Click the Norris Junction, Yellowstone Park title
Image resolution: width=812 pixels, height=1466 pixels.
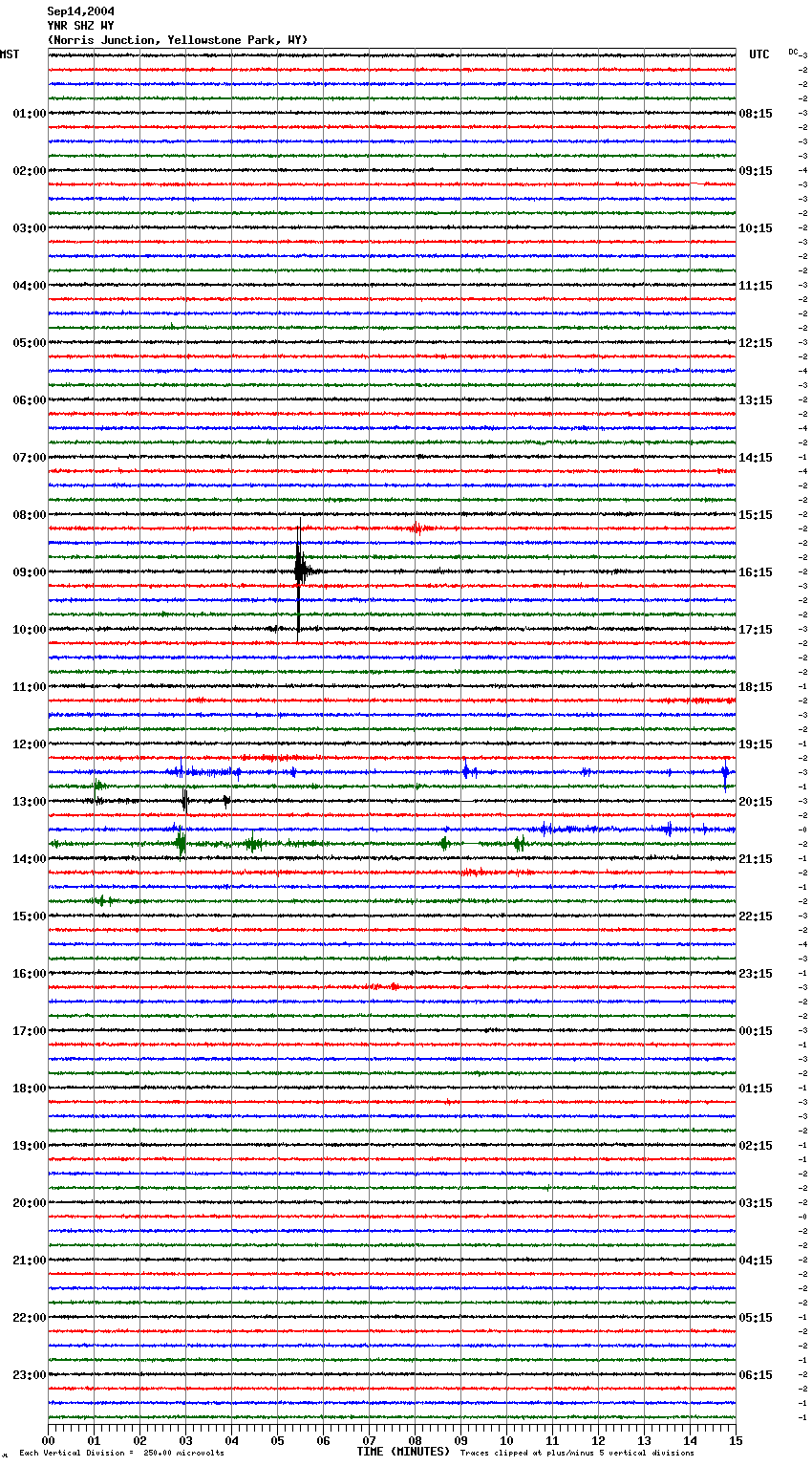click(x=178, y=40)
